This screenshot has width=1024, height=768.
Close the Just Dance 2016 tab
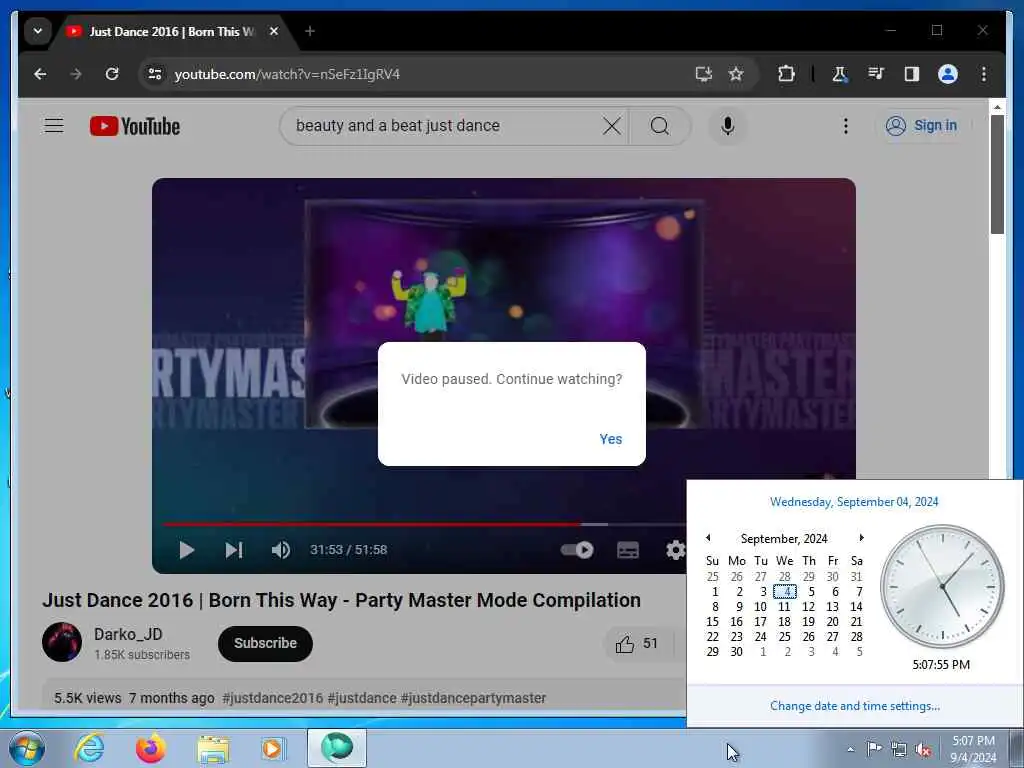pyautogui.click(x=274, y=31)
